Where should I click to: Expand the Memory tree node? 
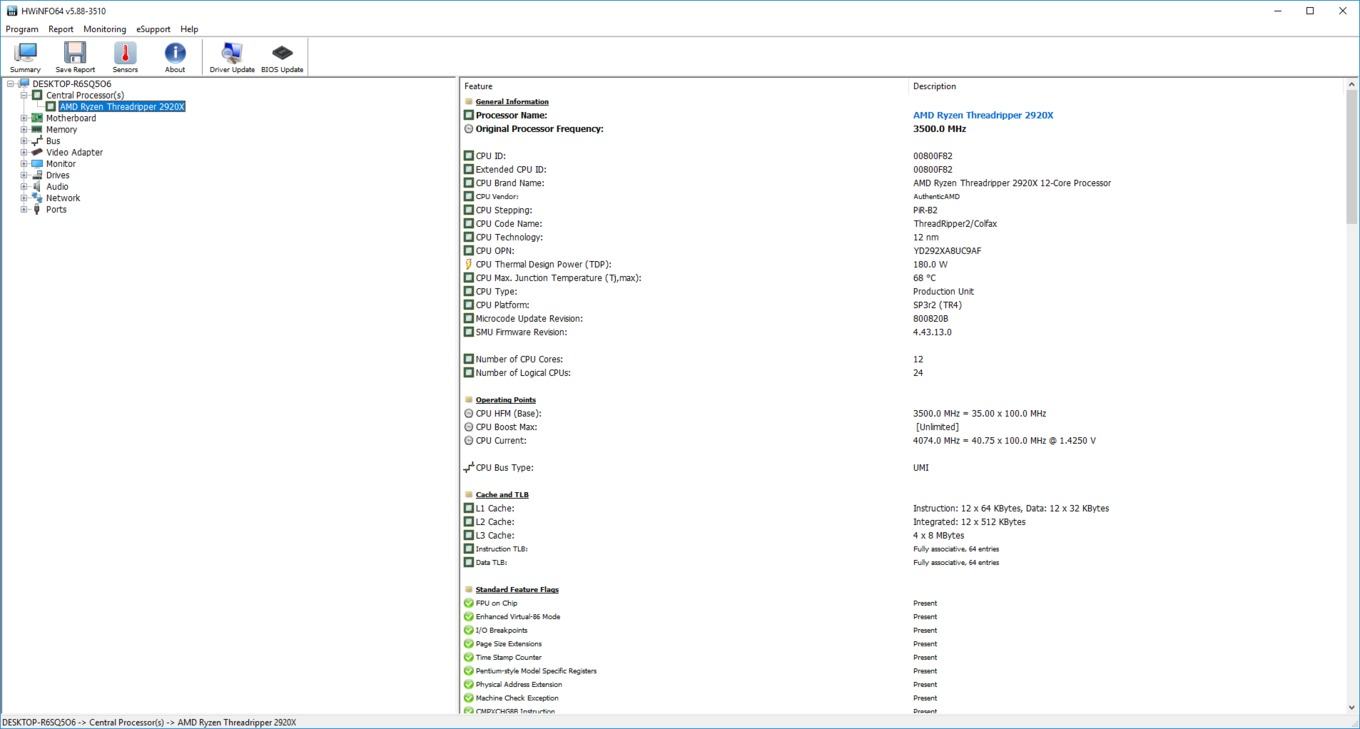tap(24, 129)
